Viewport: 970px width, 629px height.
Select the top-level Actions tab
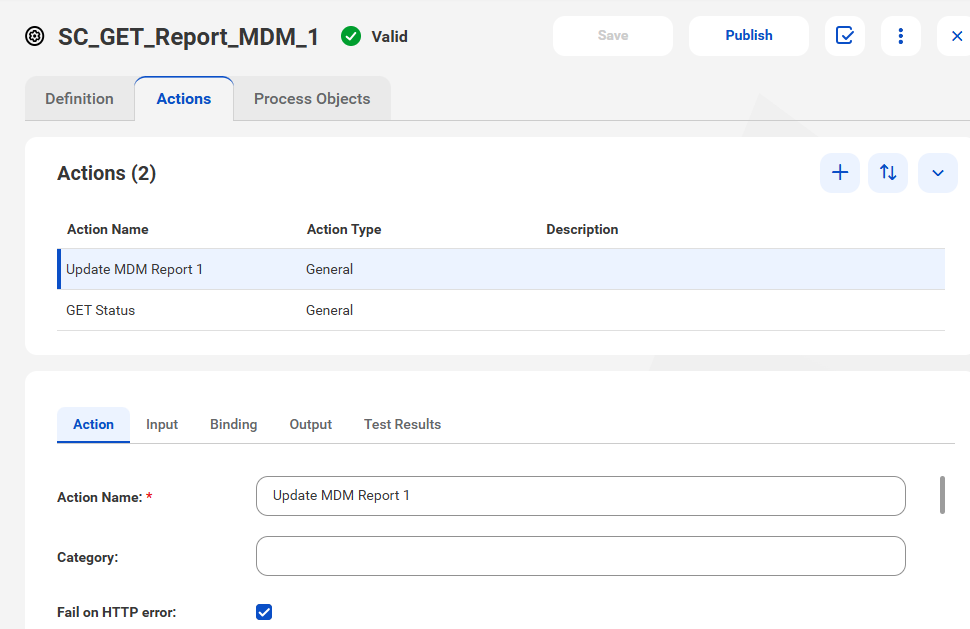(184, 99)
